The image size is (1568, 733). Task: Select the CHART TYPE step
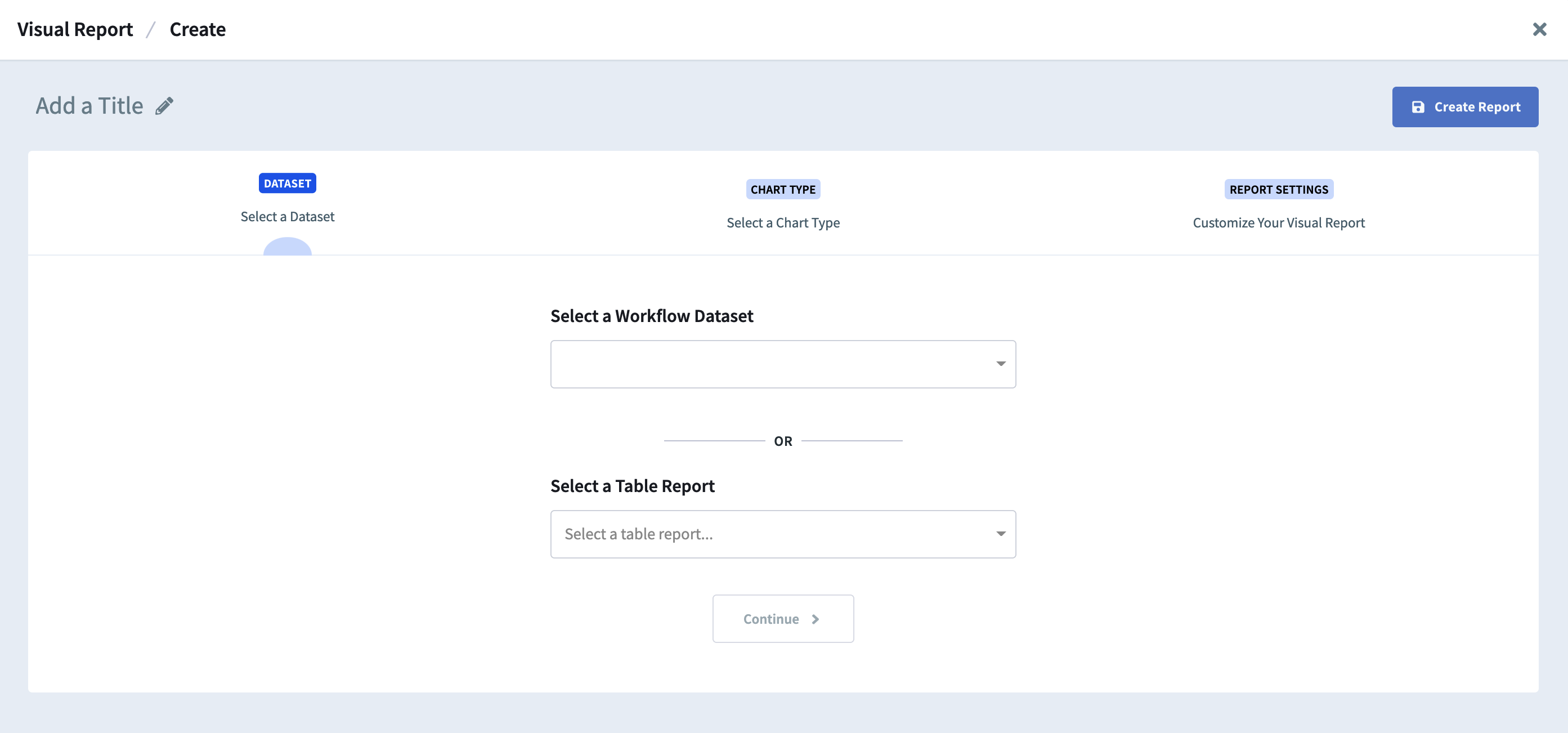tap(783, 189)
